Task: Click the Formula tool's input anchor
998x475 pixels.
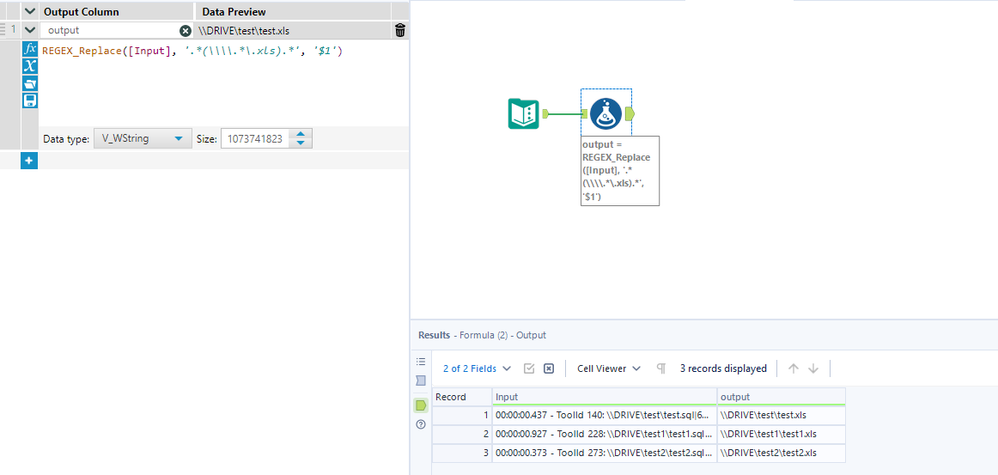Action: [x=584, y=114]
